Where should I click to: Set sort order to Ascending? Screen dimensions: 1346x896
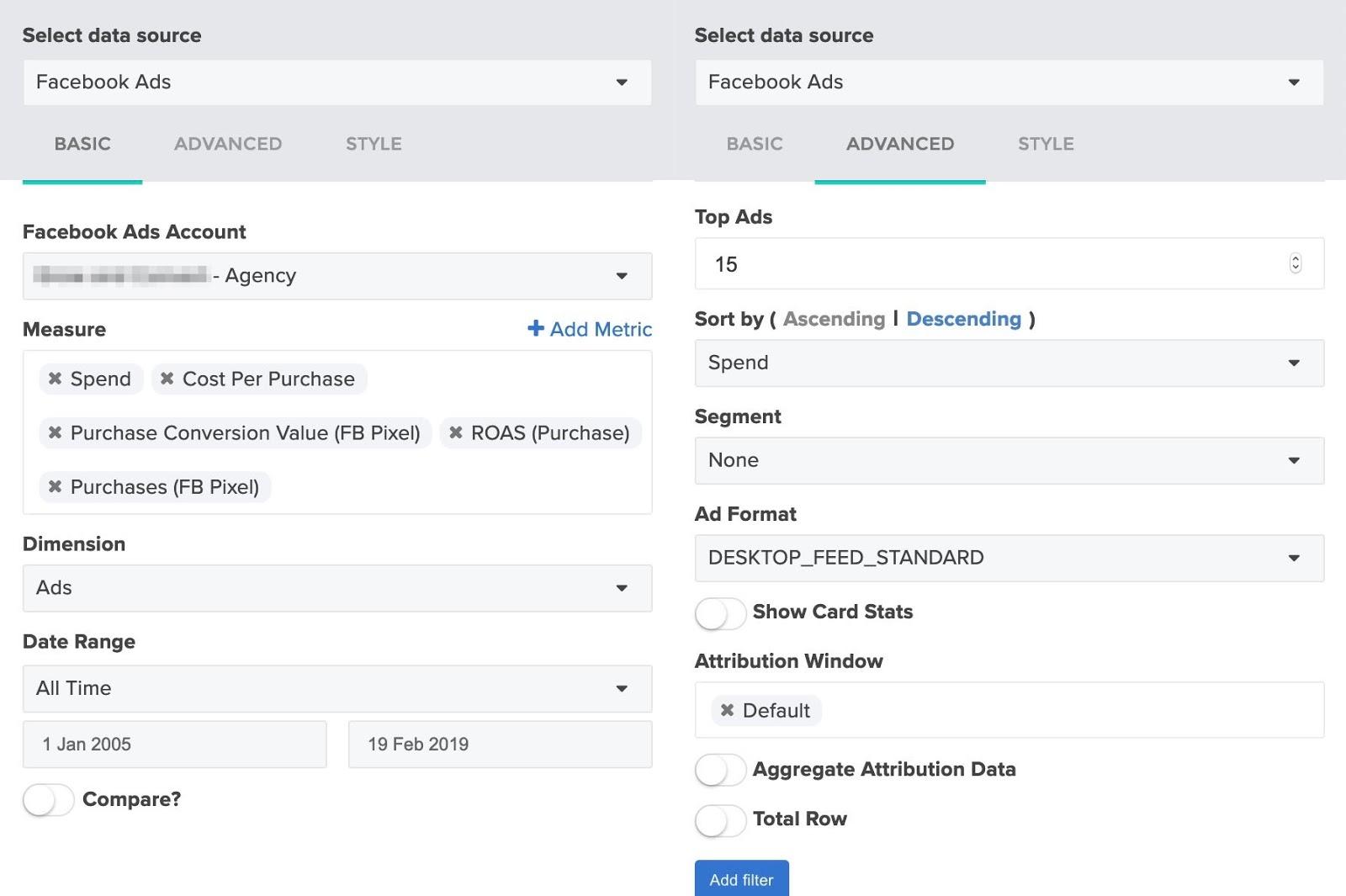click(x=834, y=319)
